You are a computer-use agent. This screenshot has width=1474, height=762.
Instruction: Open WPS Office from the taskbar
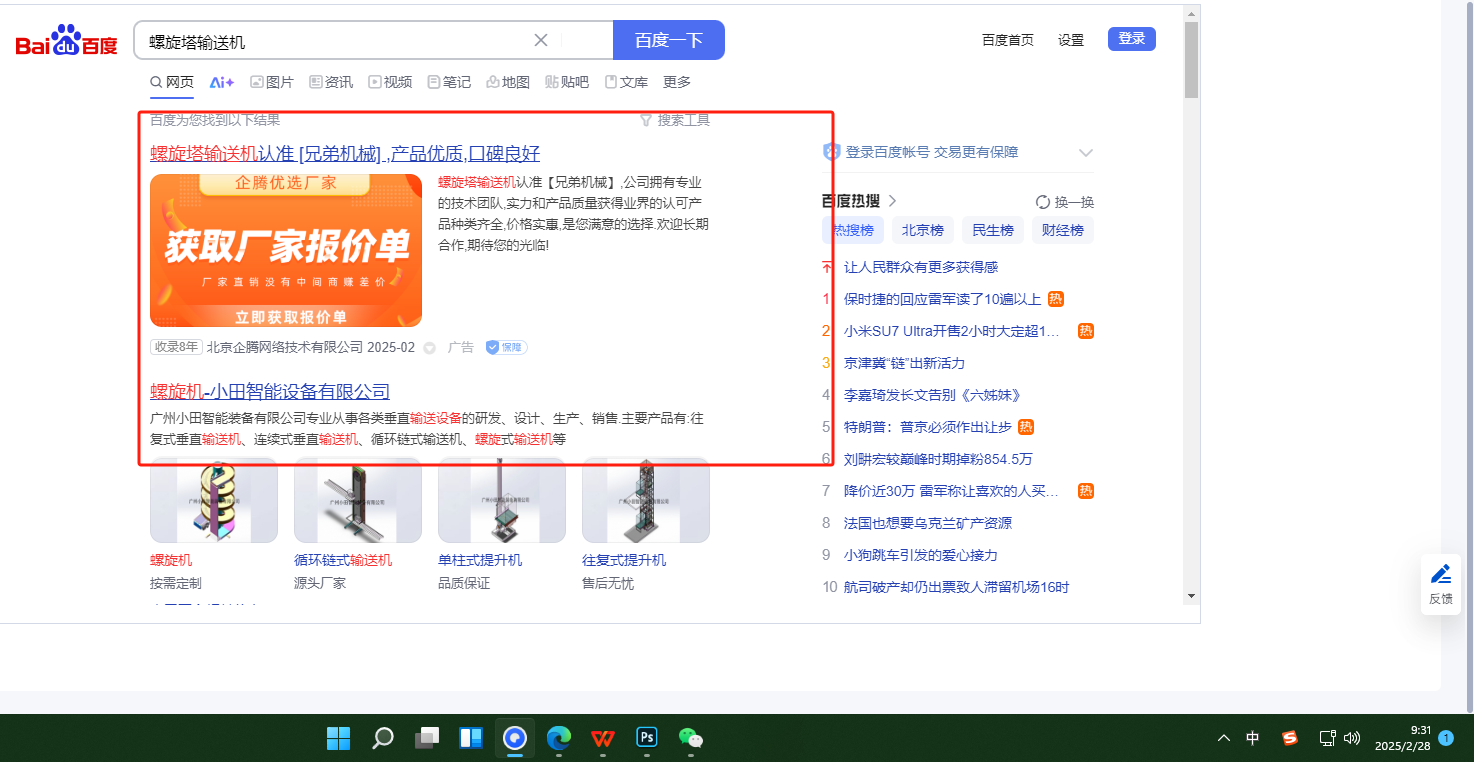coord(603,738)
